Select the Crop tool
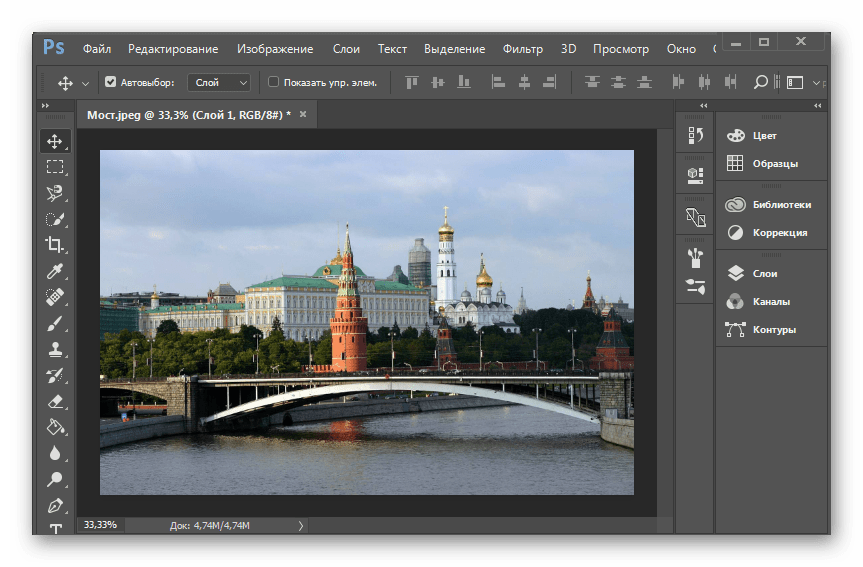This screenshot has width=863, height=567. (x=54, y=245)
